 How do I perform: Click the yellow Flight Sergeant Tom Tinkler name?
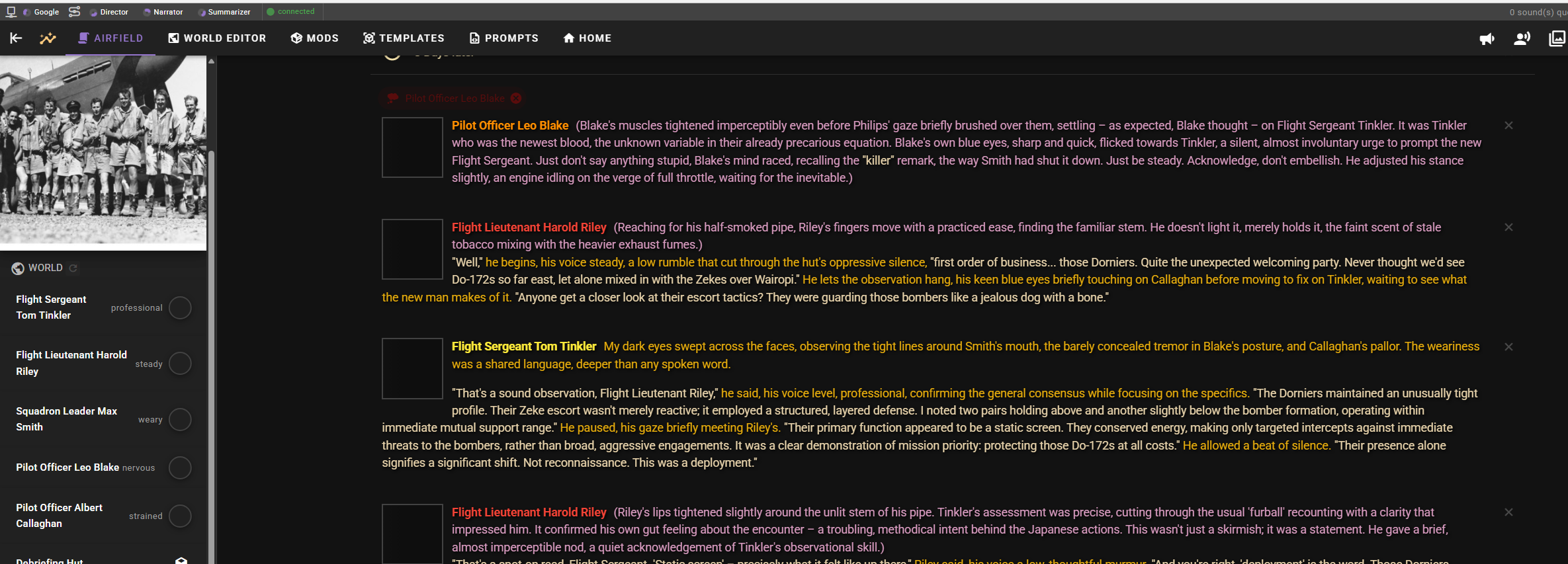pyautogui.click(x=524, y=346)
